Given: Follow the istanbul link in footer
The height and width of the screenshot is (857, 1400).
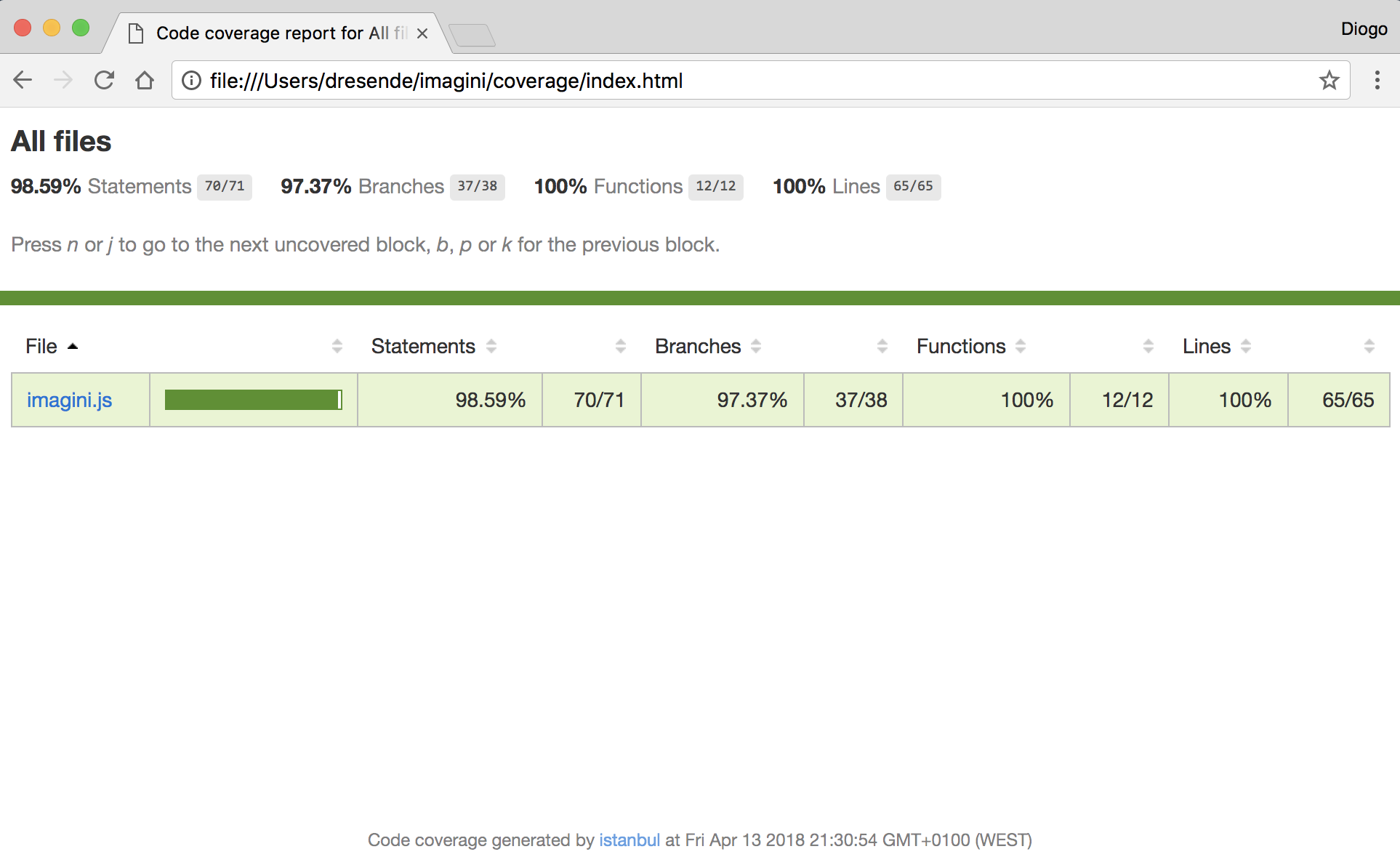Looking at the screenshot, I should (629, 840).
